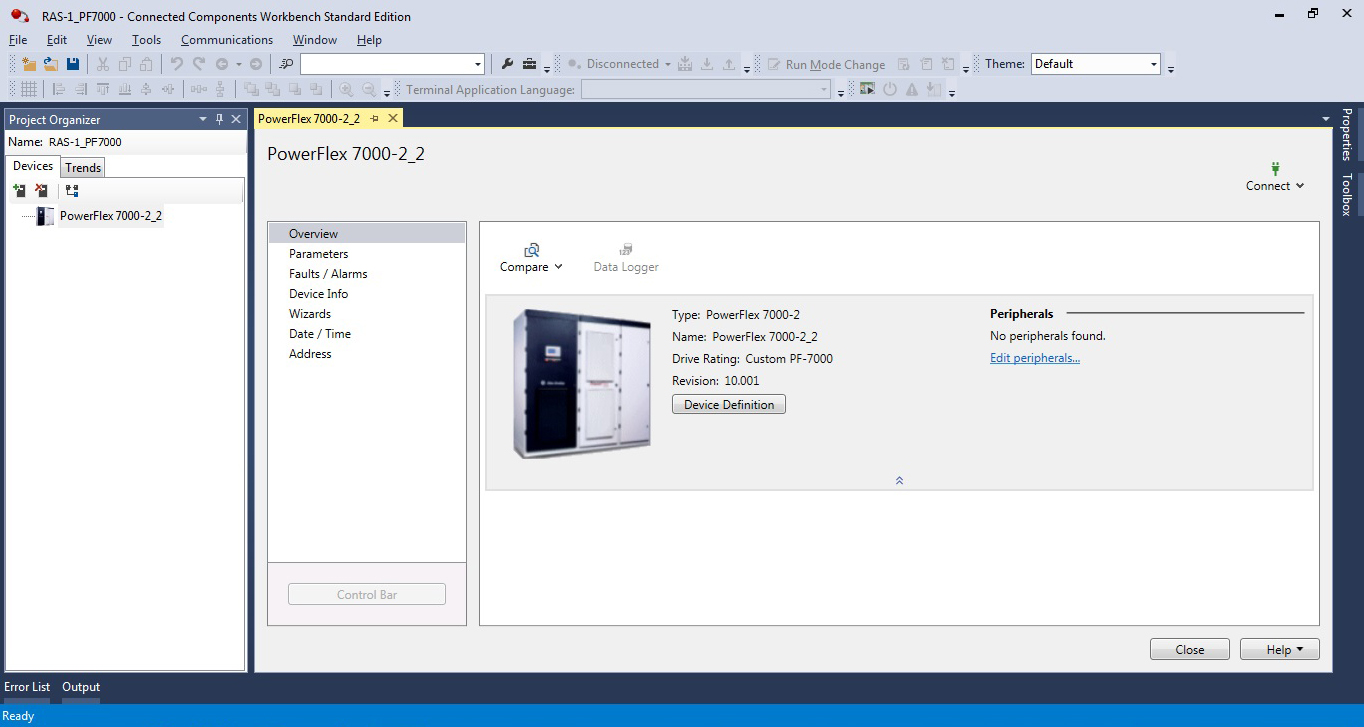The width and height of the screenshot is (1364, 727).
Task: Open the File menu
Action: pos(18,40)
